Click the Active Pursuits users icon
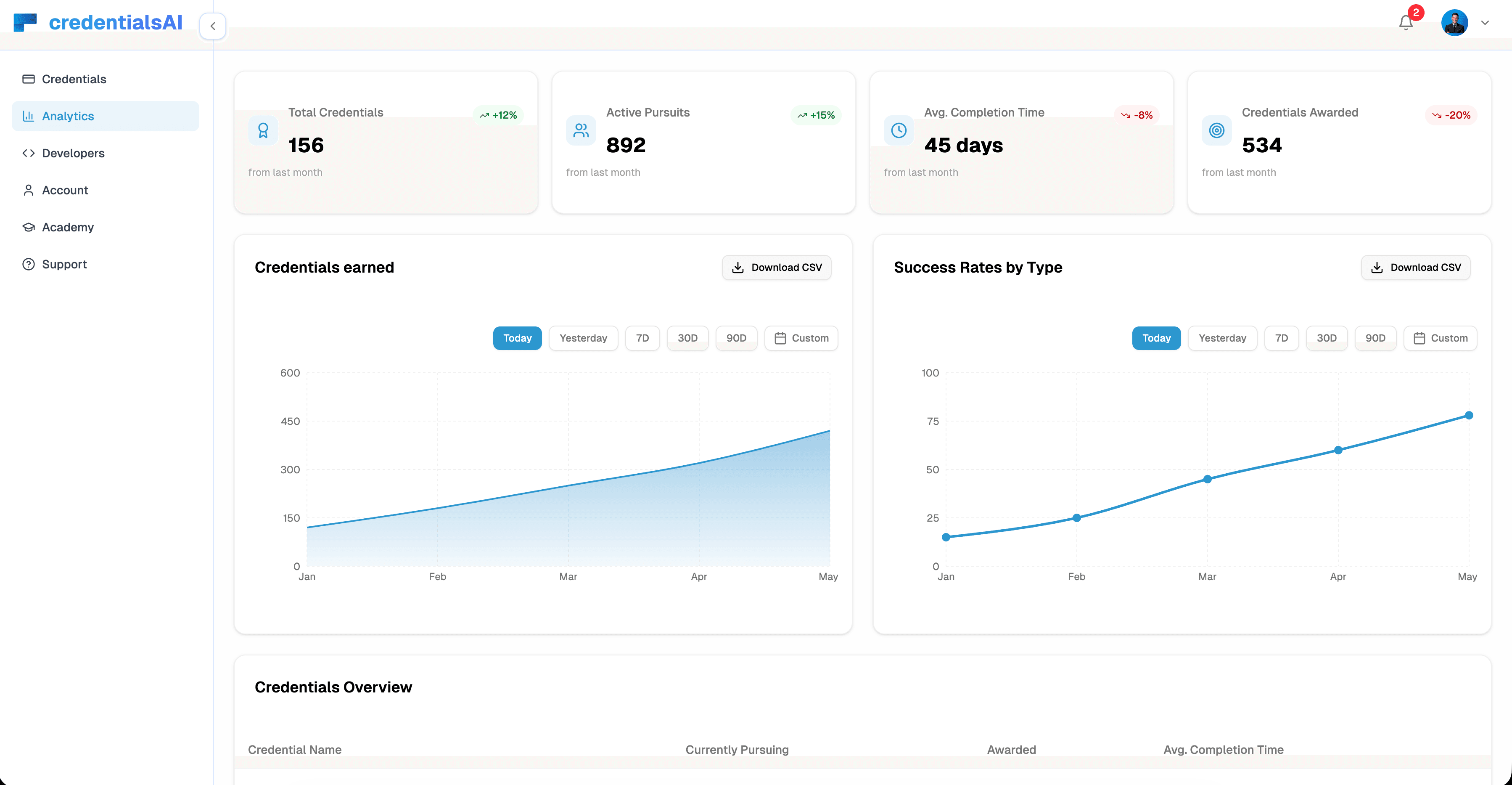1512x785 pixels. point(581,130)
